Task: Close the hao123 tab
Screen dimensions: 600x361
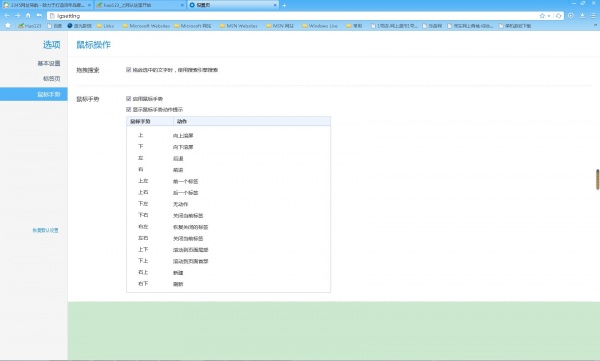Action: click(182, 5)
